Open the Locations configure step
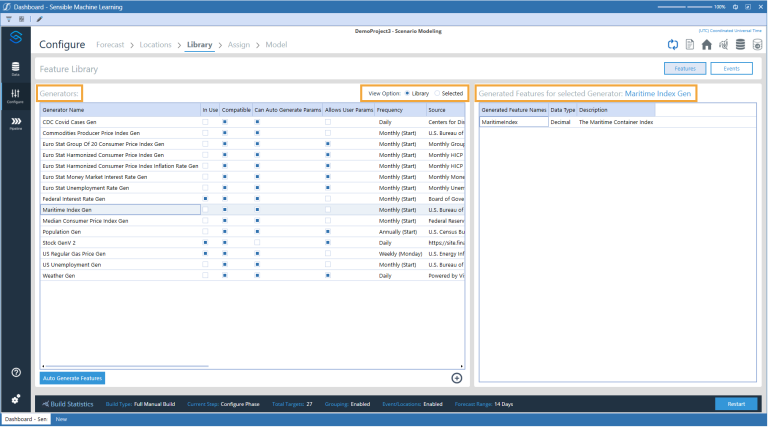 [x=156, y=45]
